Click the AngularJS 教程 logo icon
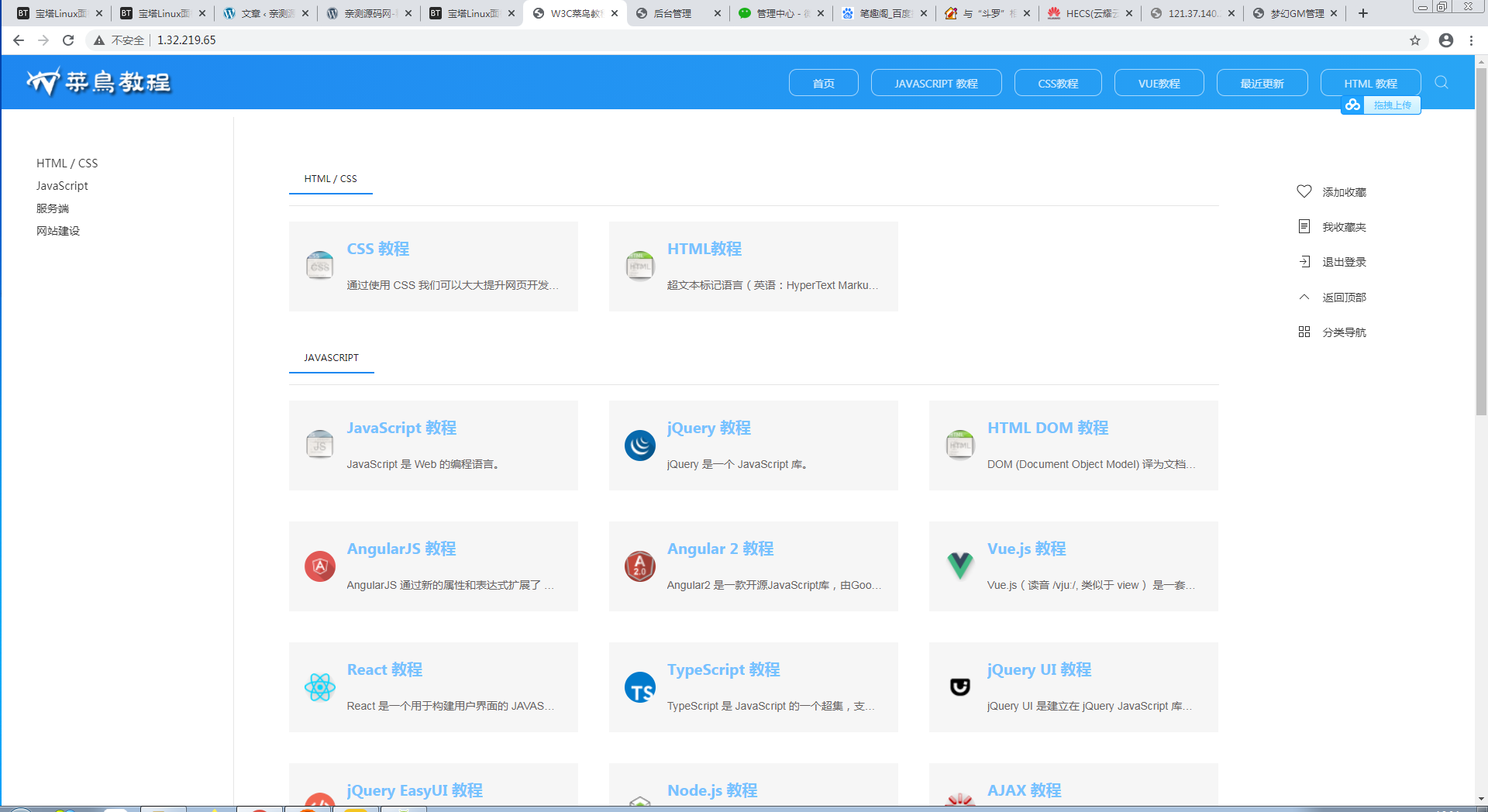The height and width of the screenshot is (812, 1488). pos(320,566)
